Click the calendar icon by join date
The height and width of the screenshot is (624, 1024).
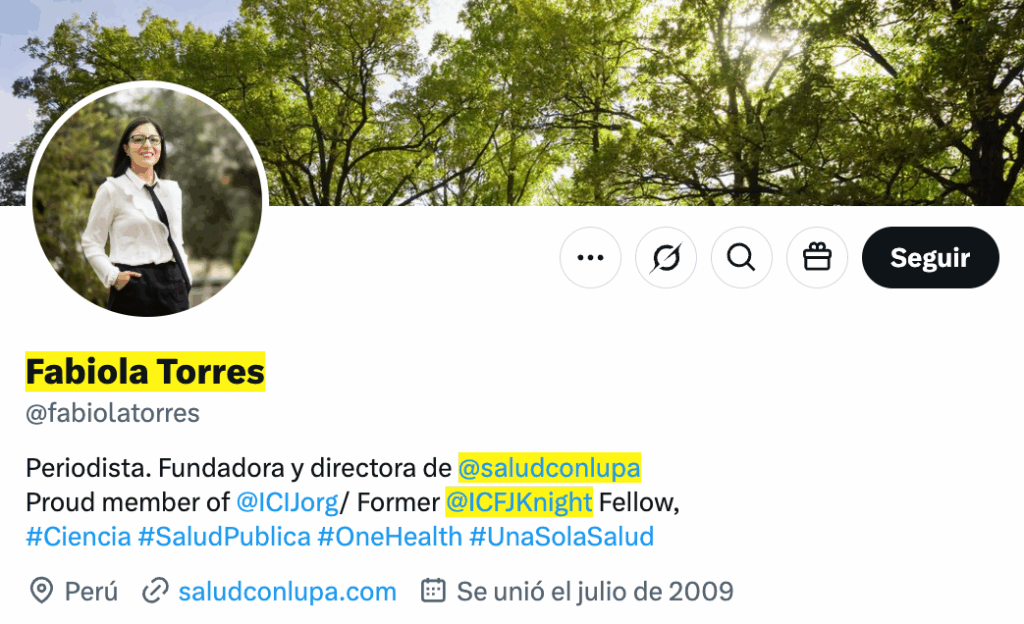(x=433, y=590)
